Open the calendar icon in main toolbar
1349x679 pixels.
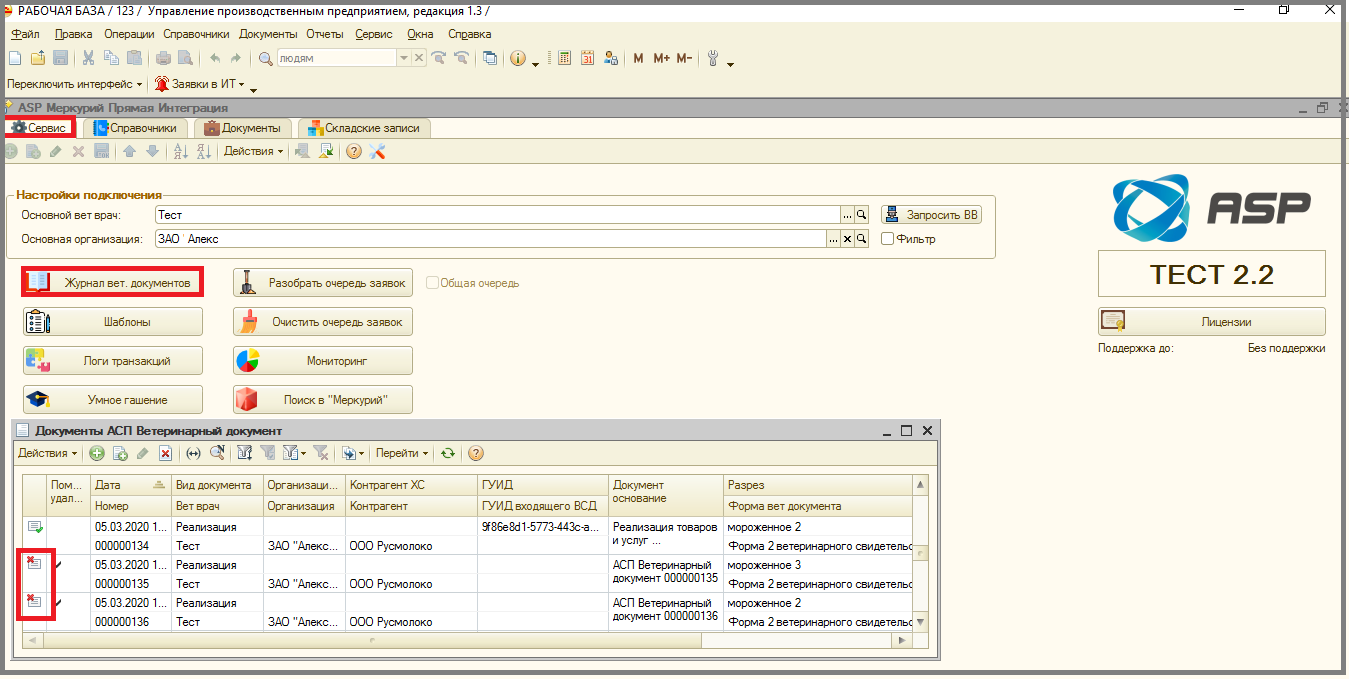coord(587,58)
